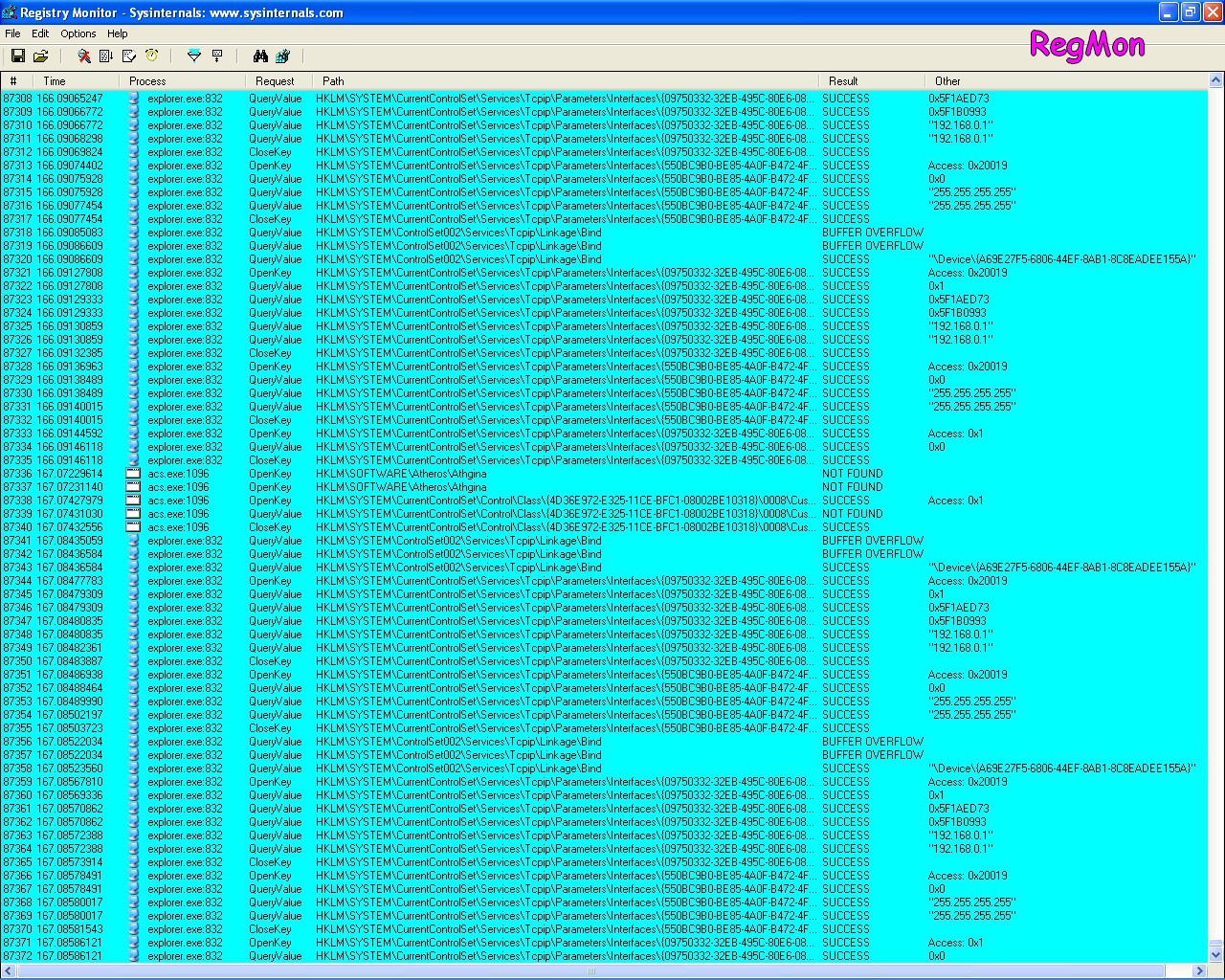Toggle the Autoscroll icon

(x=106, y=56)
